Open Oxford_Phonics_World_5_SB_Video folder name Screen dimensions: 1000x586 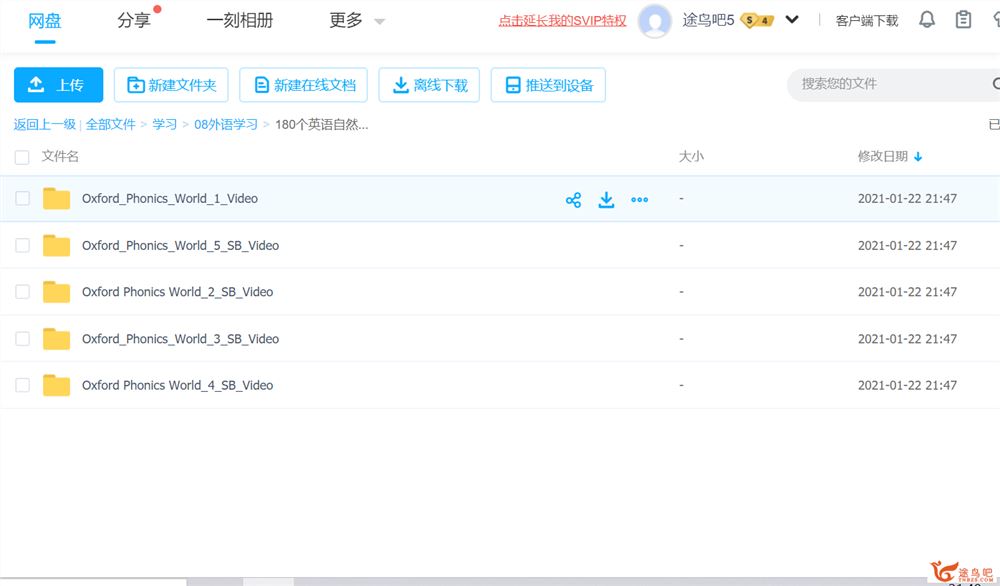[x=180, y=245]
